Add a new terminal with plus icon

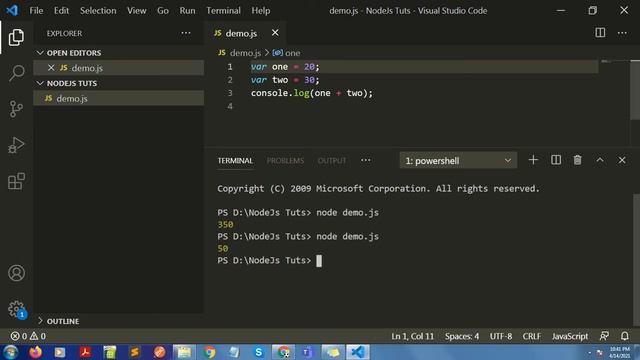click(x=533, y=160)
